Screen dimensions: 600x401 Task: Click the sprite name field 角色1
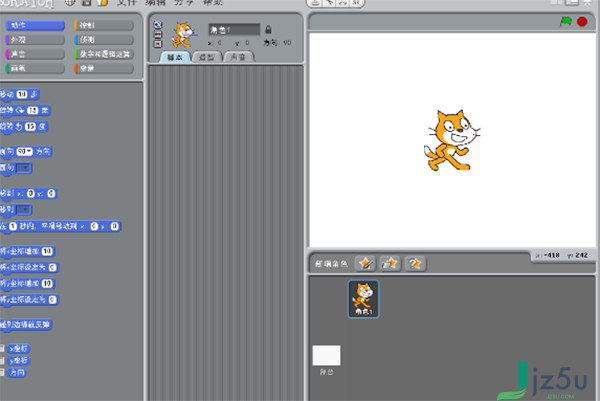point(234,29)
